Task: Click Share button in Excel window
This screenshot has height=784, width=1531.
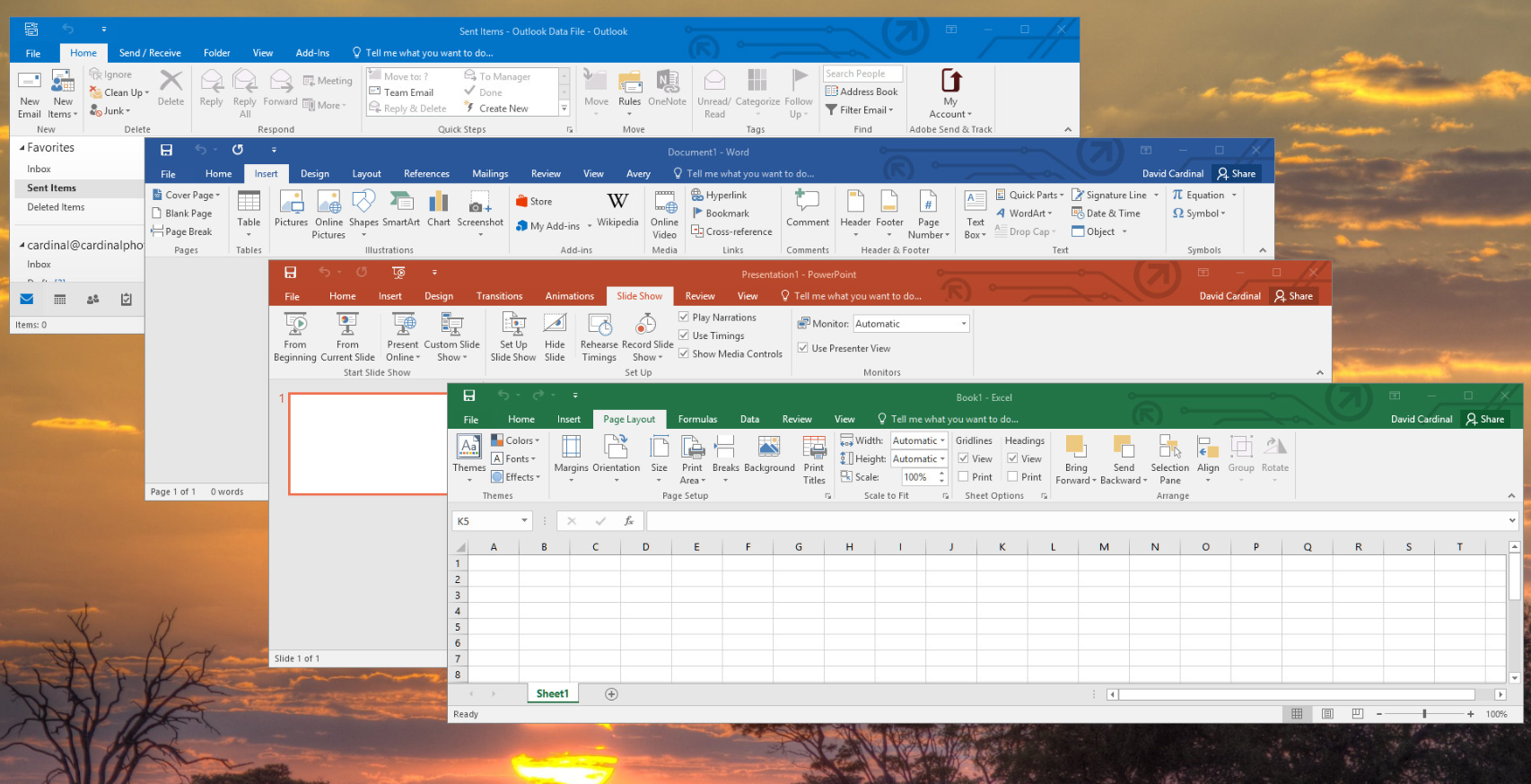Action: [x=1484, y=419]
